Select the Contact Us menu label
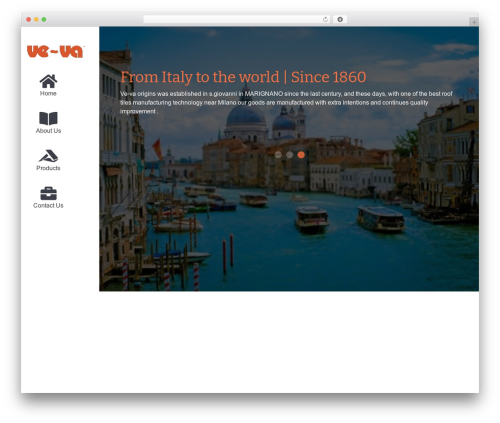The width and height of the screenshot is (500, 423). coord(48,205)
